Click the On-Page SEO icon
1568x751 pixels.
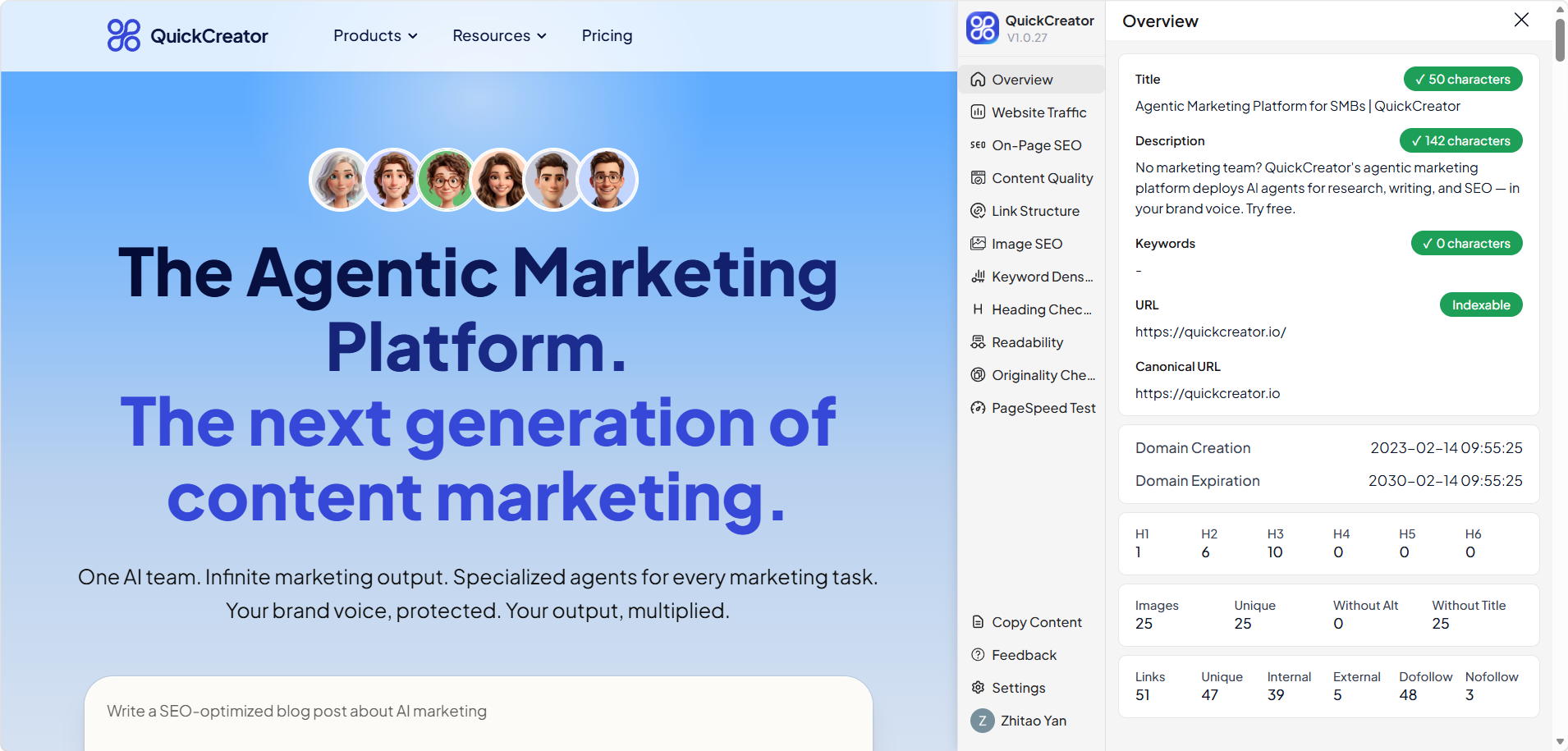point(978,145)
